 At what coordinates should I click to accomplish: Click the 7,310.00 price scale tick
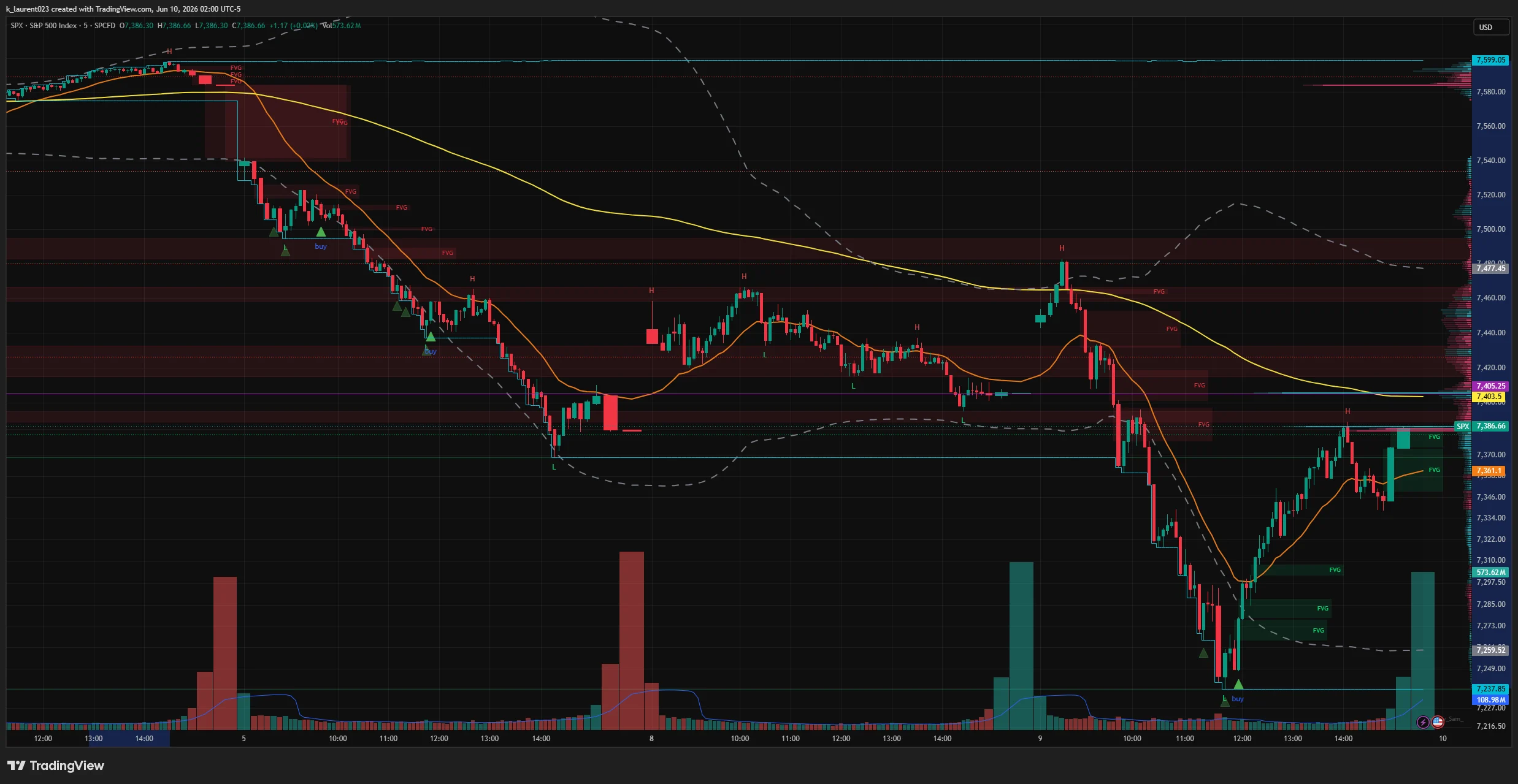[x=1490, y=560]
